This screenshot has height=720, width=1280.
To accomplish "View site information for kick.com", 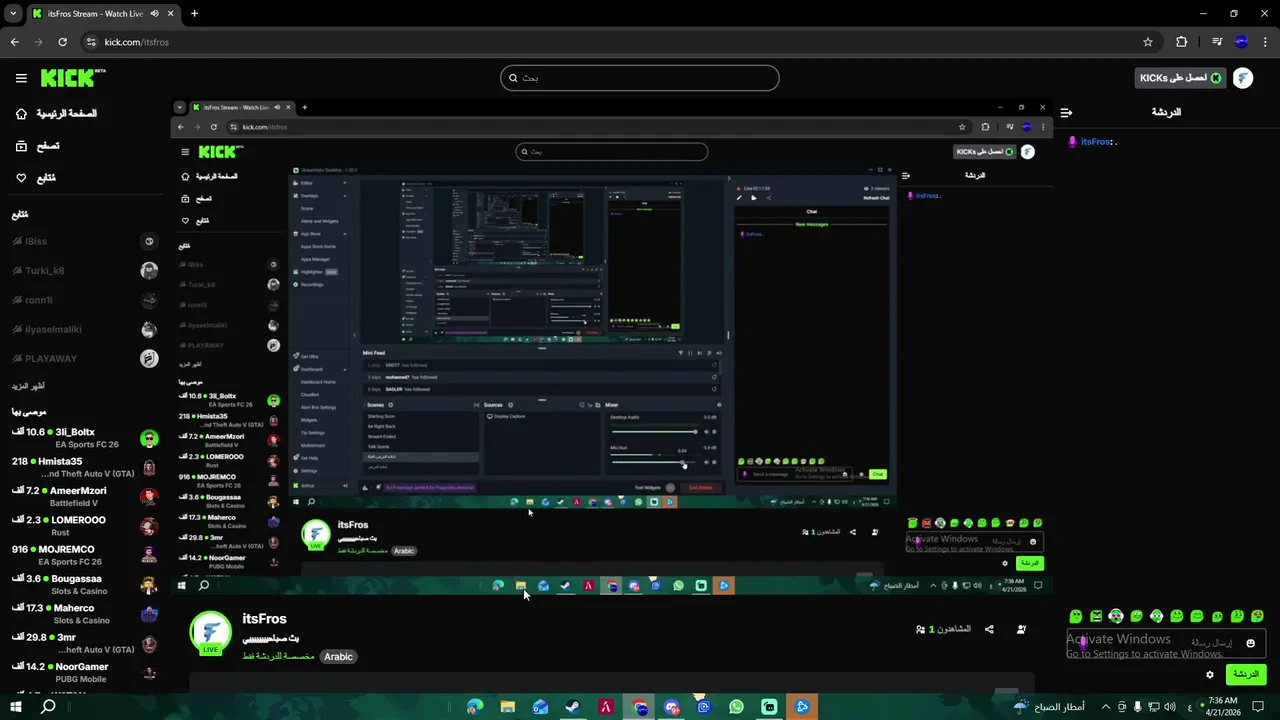I will point(91,42).
